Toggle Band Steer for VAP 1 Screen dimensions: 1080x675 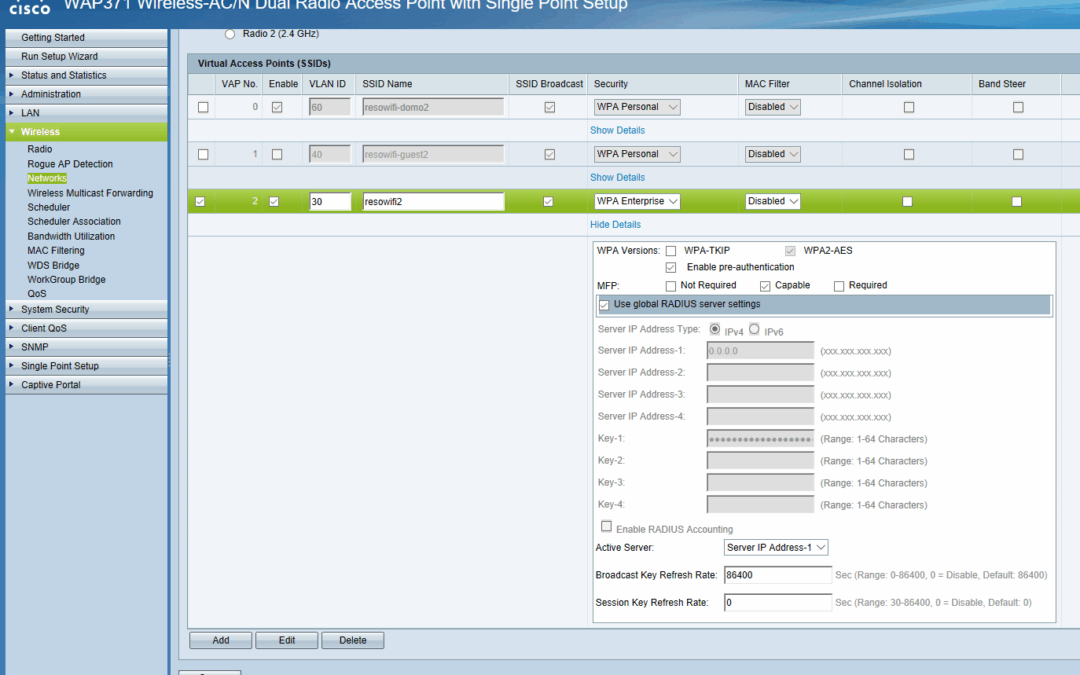coord(1018,154)
